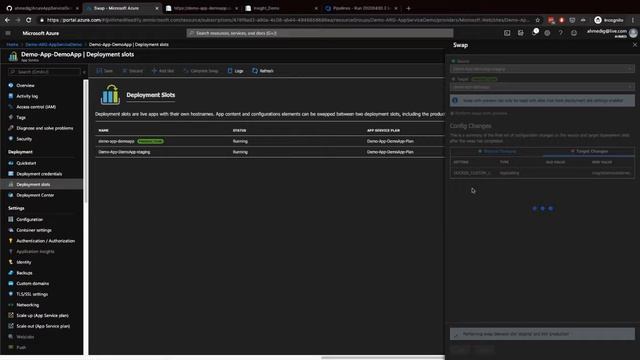
Task: Open a new browser tab
Action: [408, 8]
